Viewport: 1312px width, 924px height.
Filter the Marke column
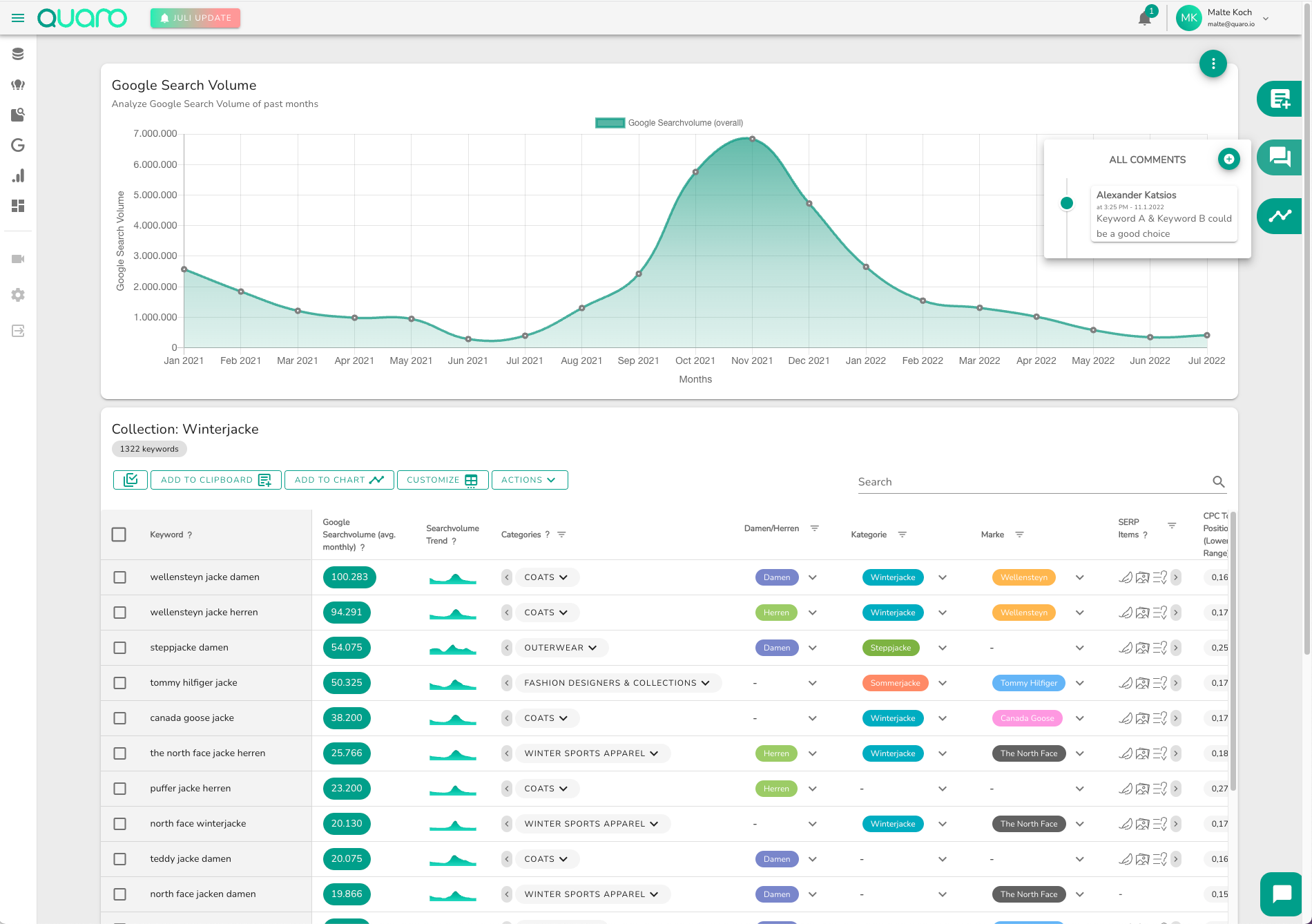[x=1019, y=535]
